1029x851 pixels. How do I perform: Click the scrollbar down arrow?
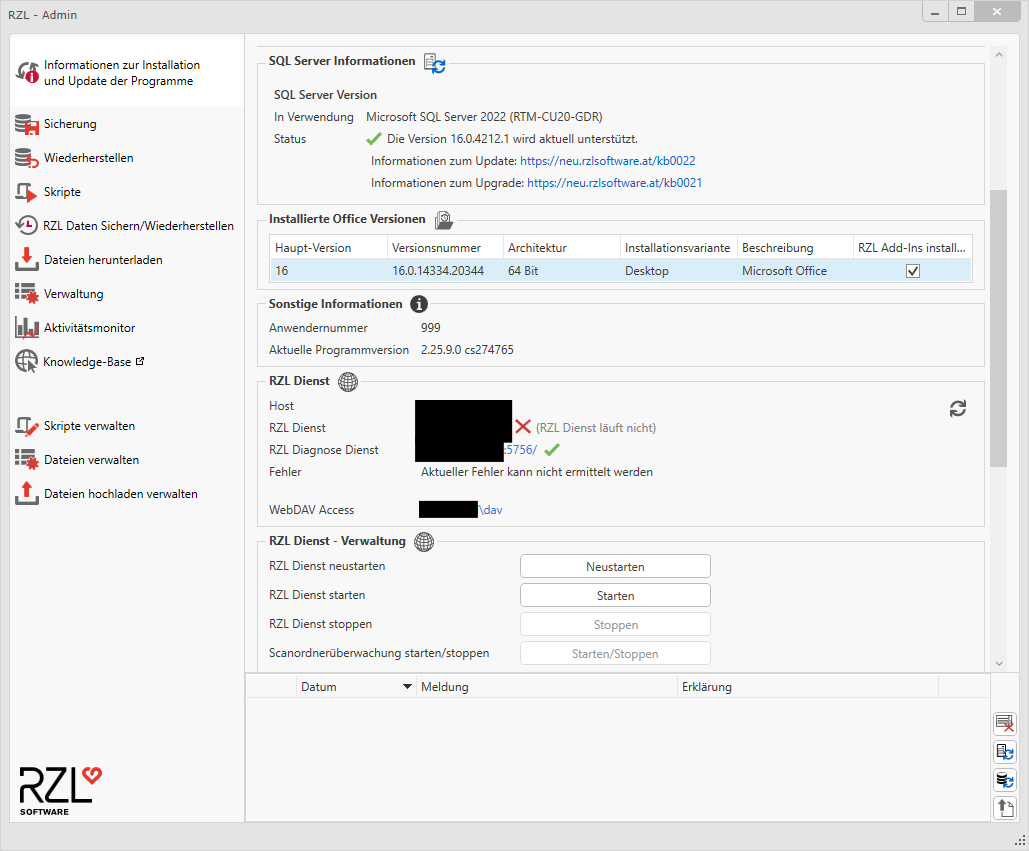(999, 663)
